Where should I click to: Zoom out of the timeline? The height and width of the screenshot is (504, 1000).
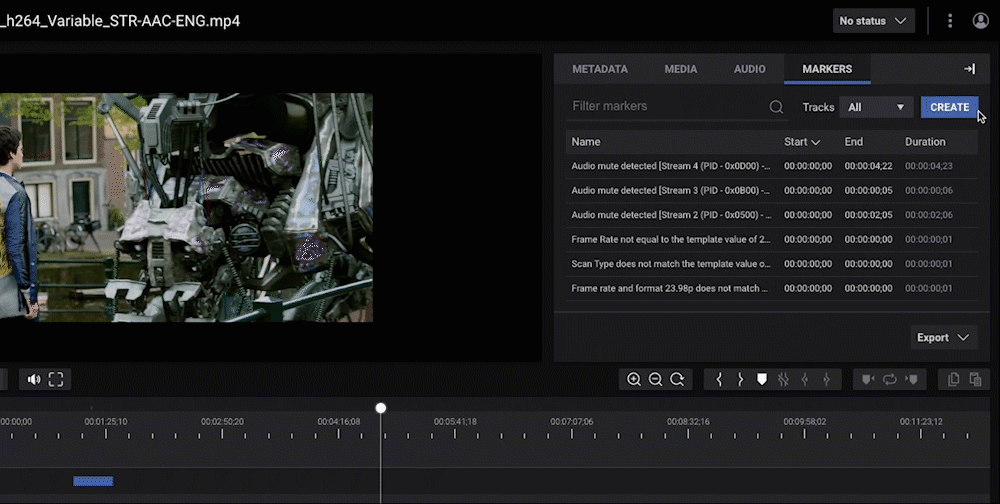[655, 380]
